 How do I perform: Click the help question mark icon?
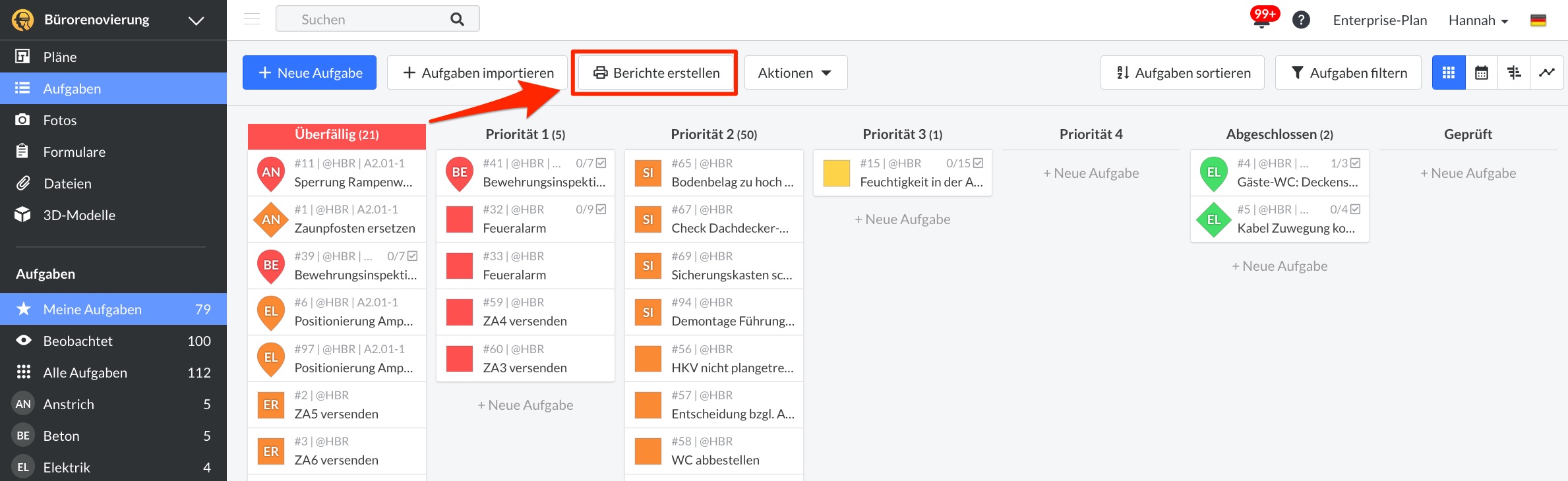[1301, 20]
